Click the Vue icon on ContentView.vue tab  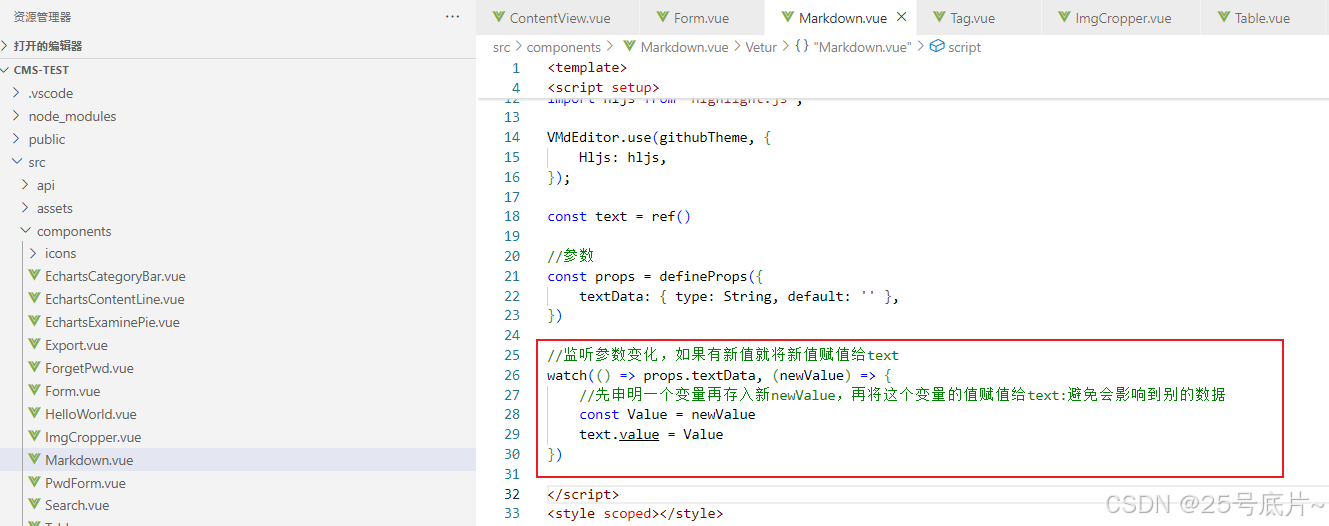pos(499,17)
